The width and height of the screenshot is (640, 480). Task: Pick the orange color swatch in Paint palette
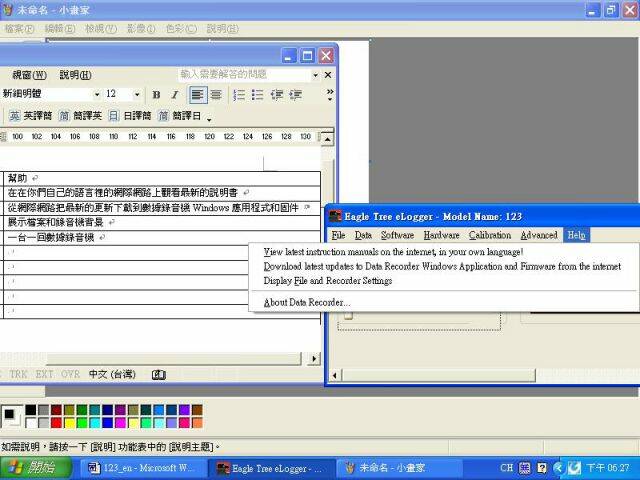(197, 422)
